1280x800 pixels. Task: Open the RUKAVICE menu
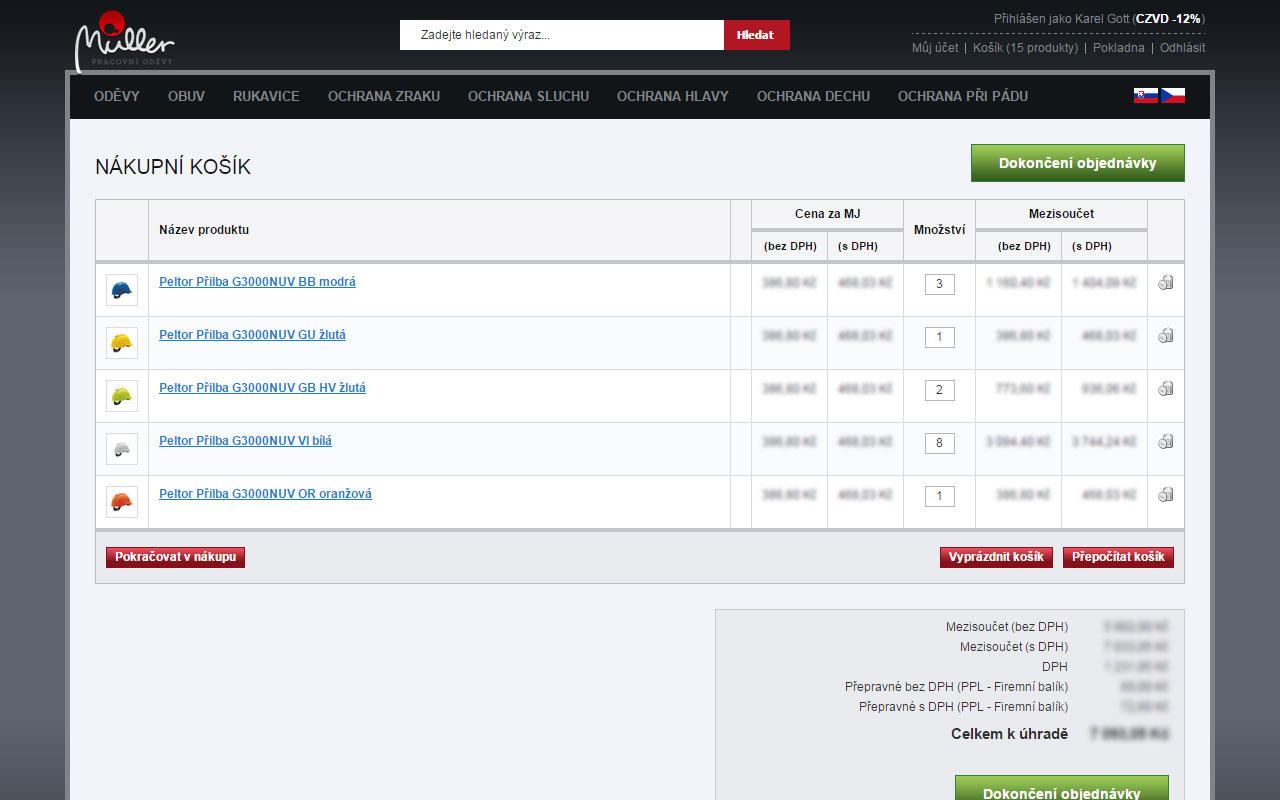[x=266, y=97]
